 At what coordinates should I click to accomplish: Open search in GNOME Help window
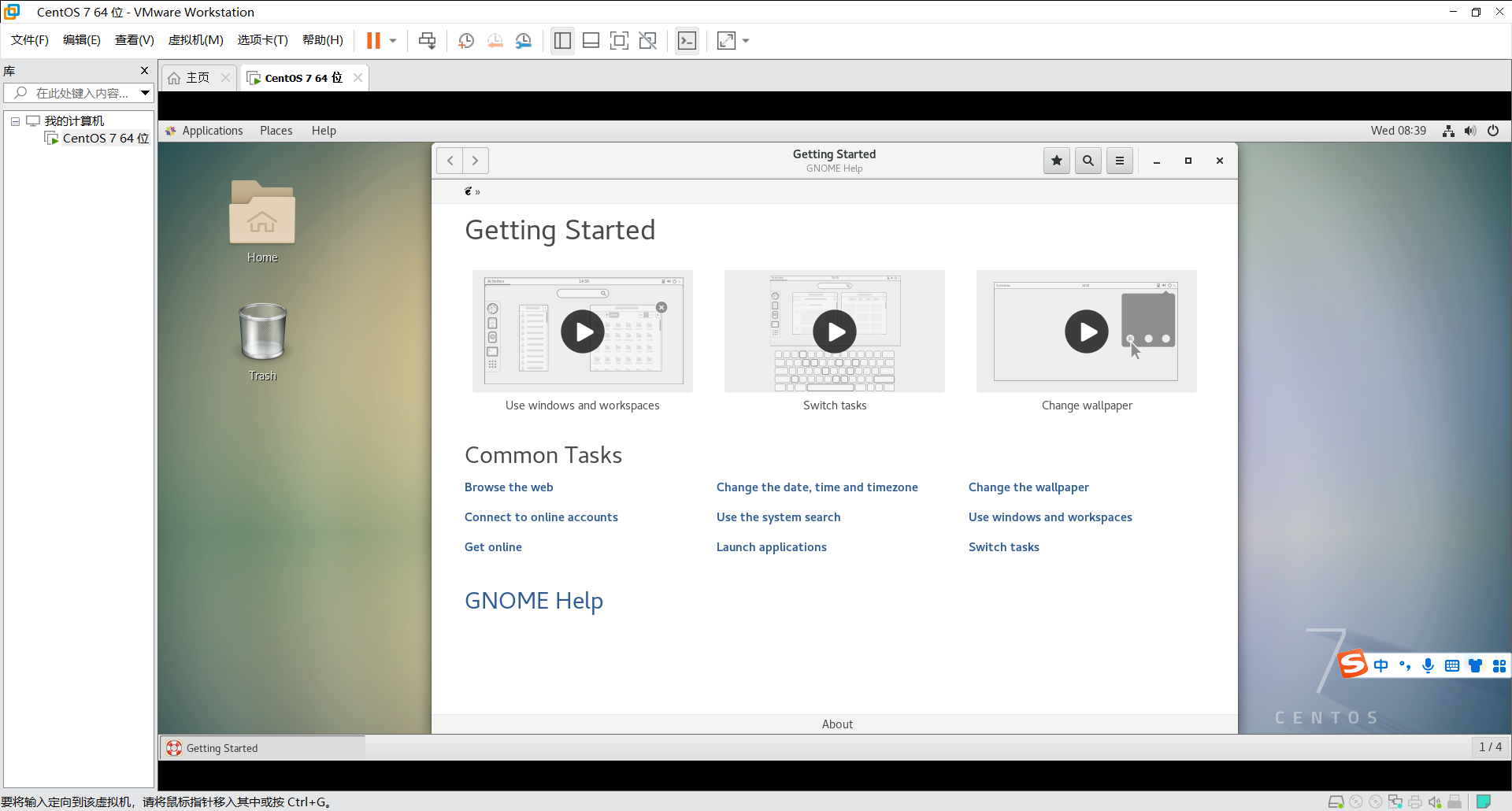[1088, 161]
